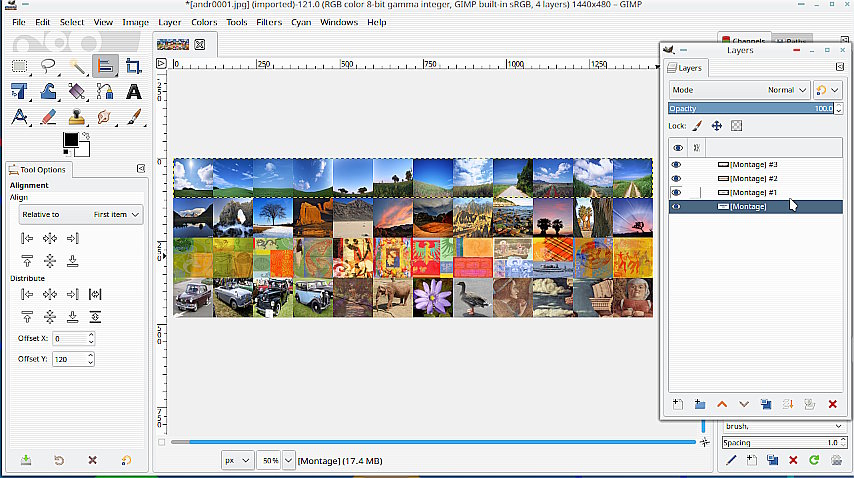Viewport: 854px width, 478px height.
Task: Open Layers dialog tab menu button
Action: click(839, 66)
